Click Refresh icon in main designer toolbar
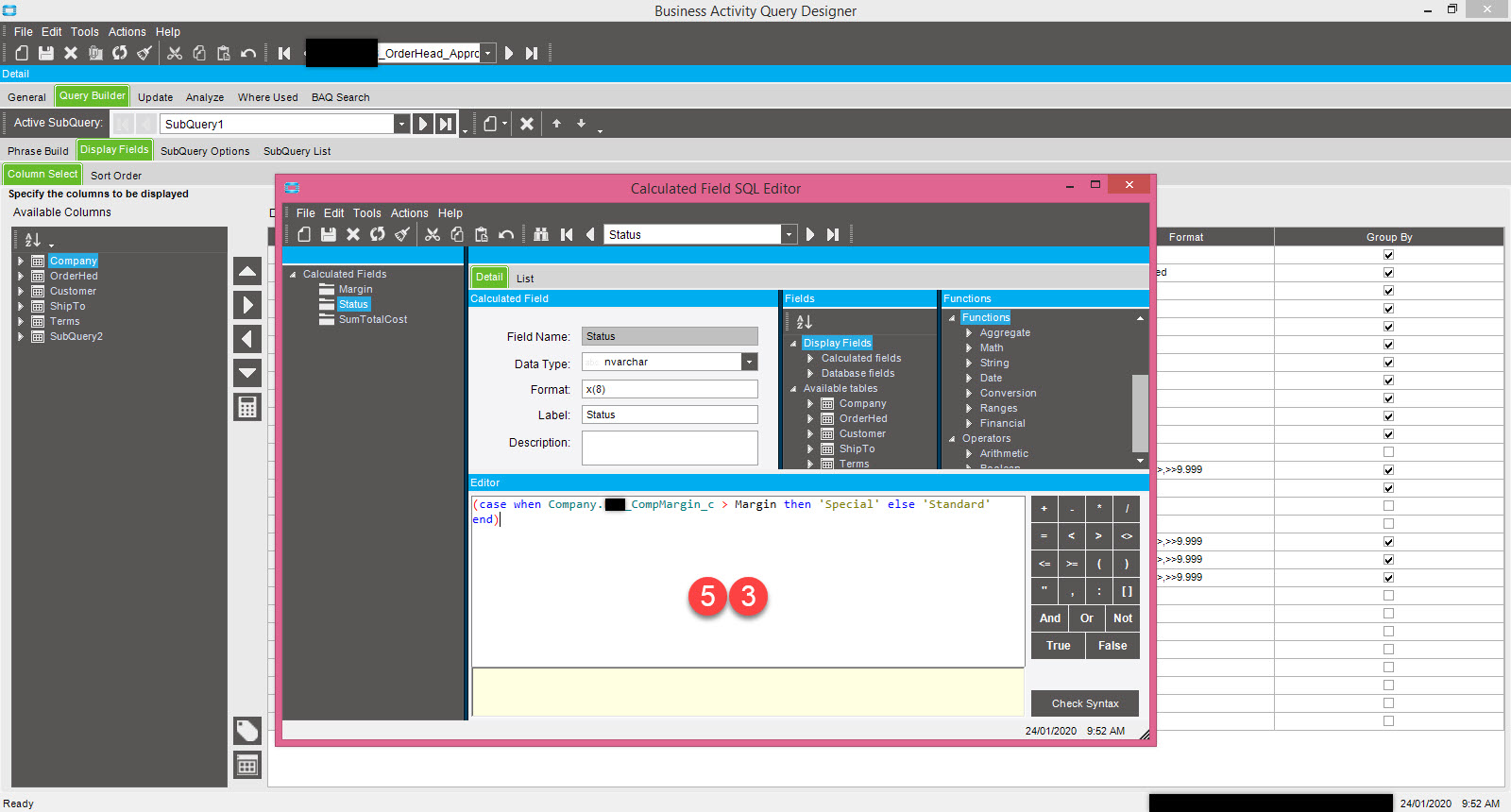 click(120, 53)
